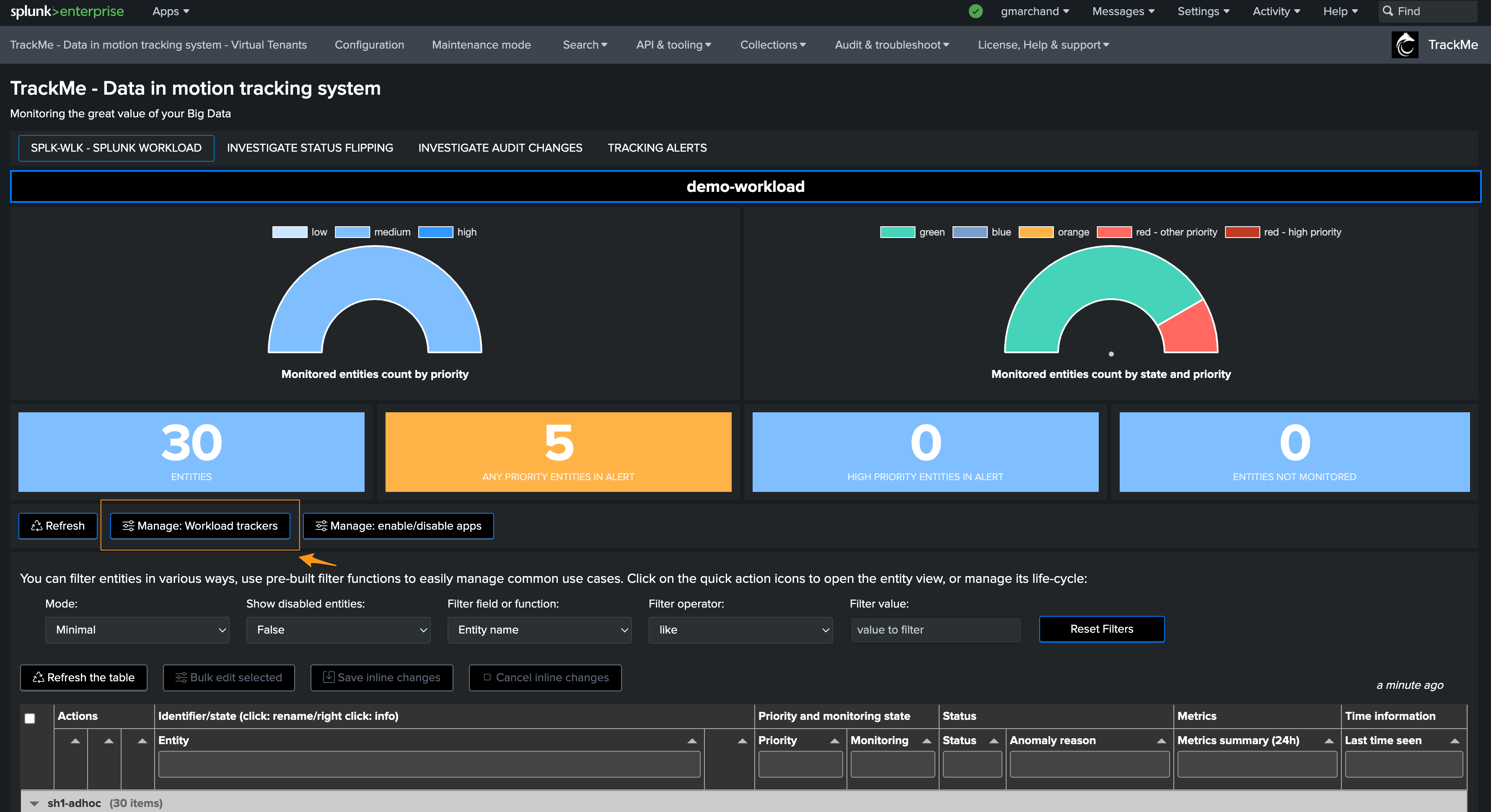Click Reset Filters button
This screenshot has height=812, width=1491.
pos(1101,629)
